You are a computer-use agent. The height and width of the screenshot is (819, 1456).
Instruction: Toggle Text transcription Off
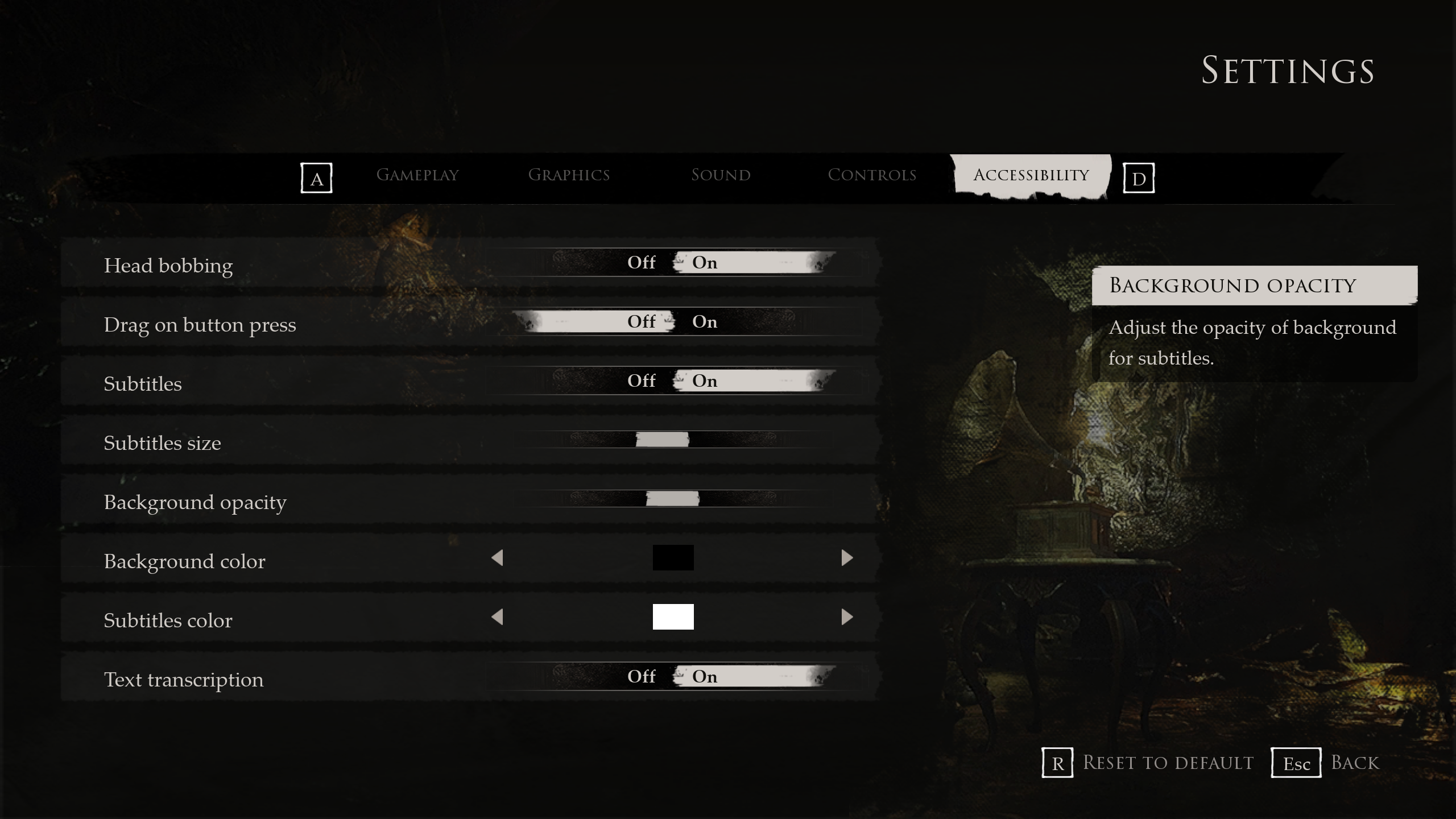point(641,677)
